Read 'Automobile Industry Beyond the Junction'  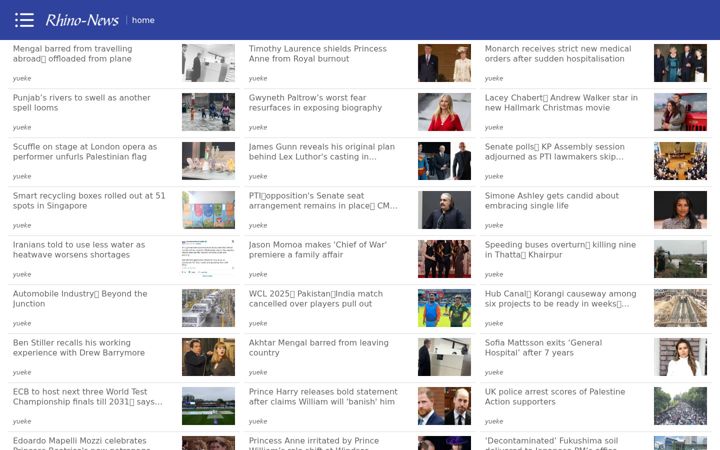[80, 299]
